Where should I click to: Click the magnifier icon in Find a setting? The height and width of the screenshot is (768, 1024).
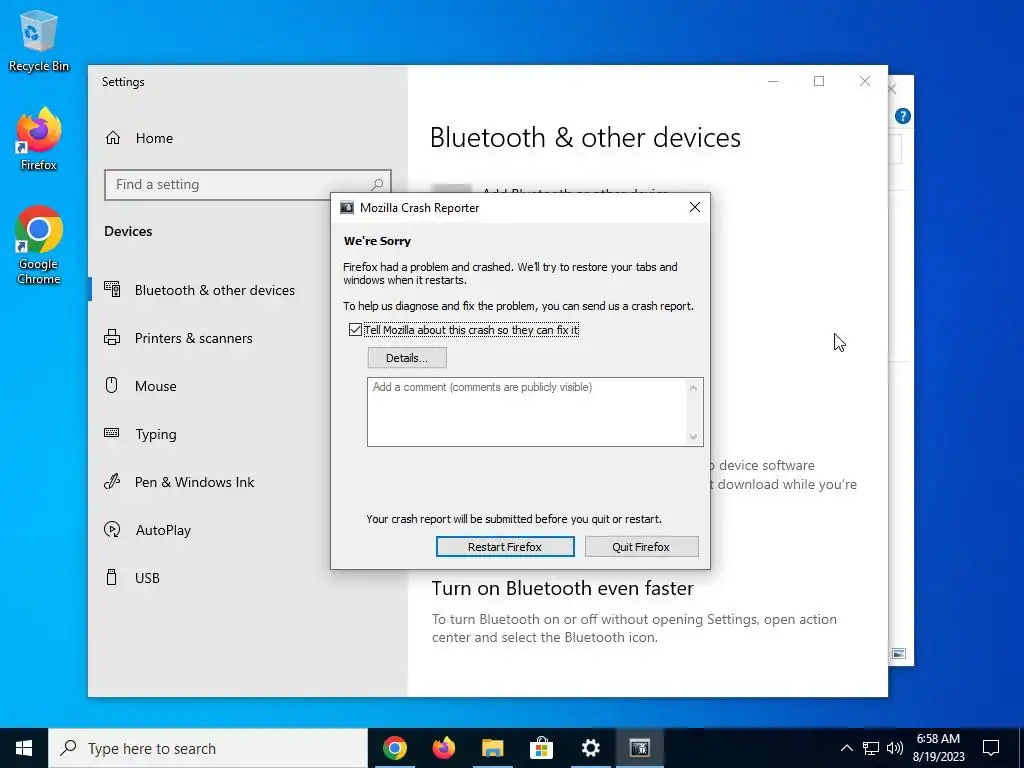377,185
